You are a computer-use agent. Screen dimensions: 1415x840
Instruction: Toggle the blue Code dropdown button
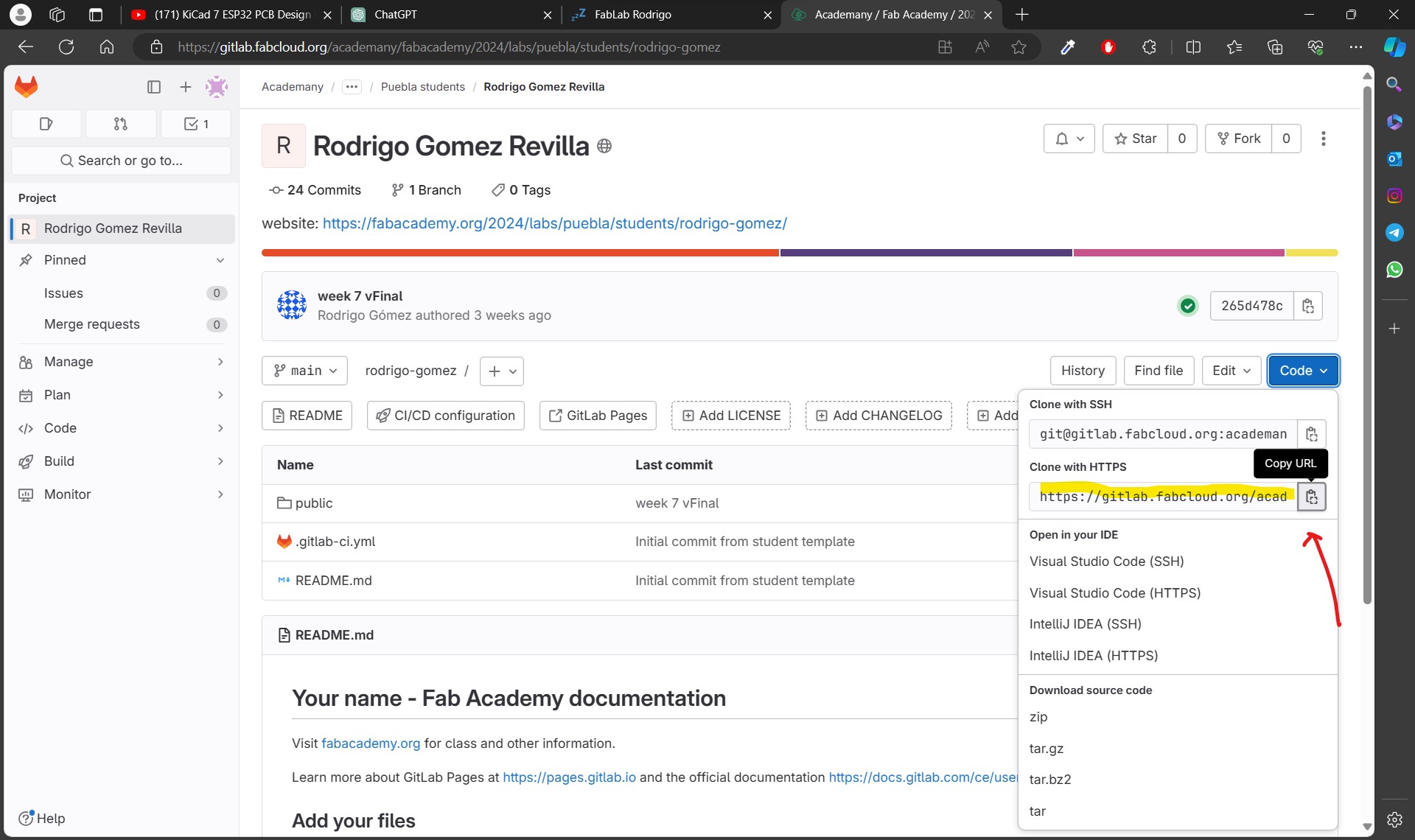coord(1303,371)
